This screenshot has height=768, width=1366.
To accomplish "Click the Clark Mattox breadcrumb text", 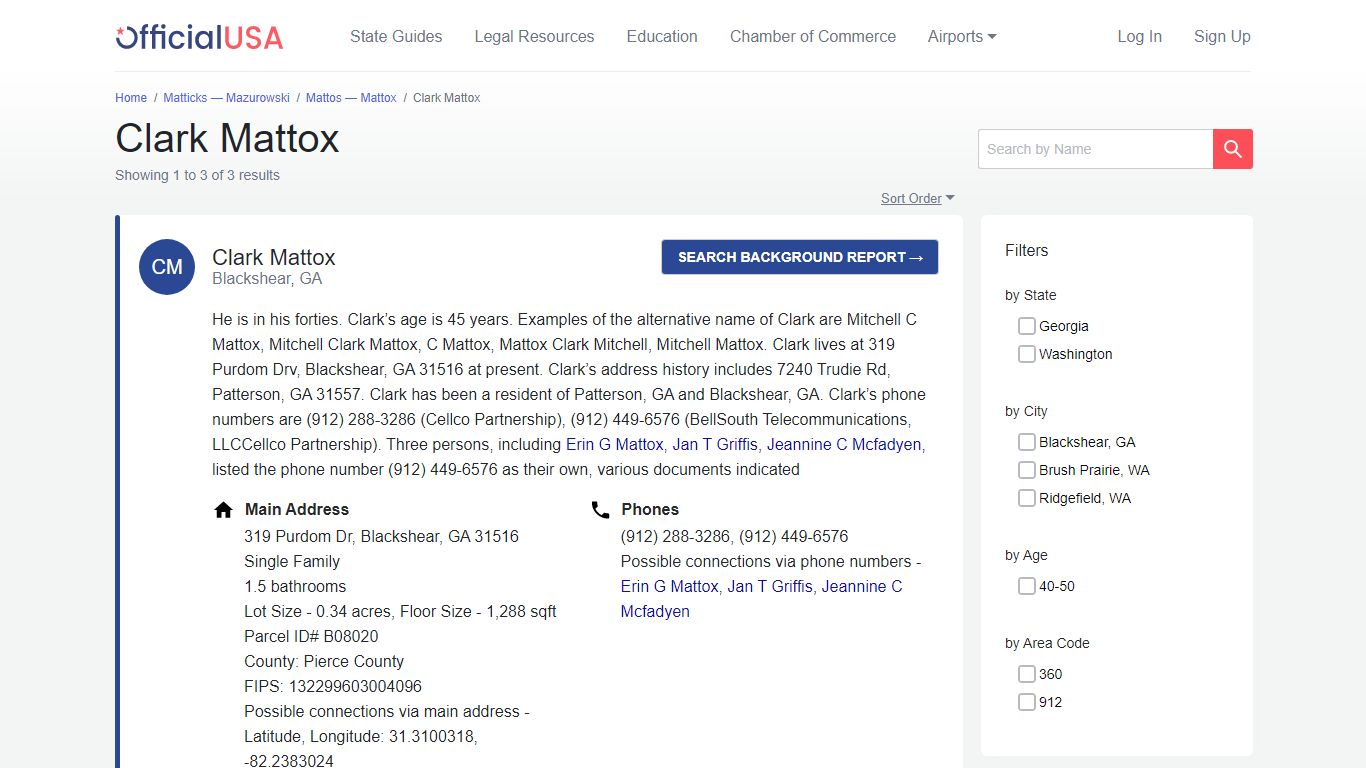I will tap(447, 98).
